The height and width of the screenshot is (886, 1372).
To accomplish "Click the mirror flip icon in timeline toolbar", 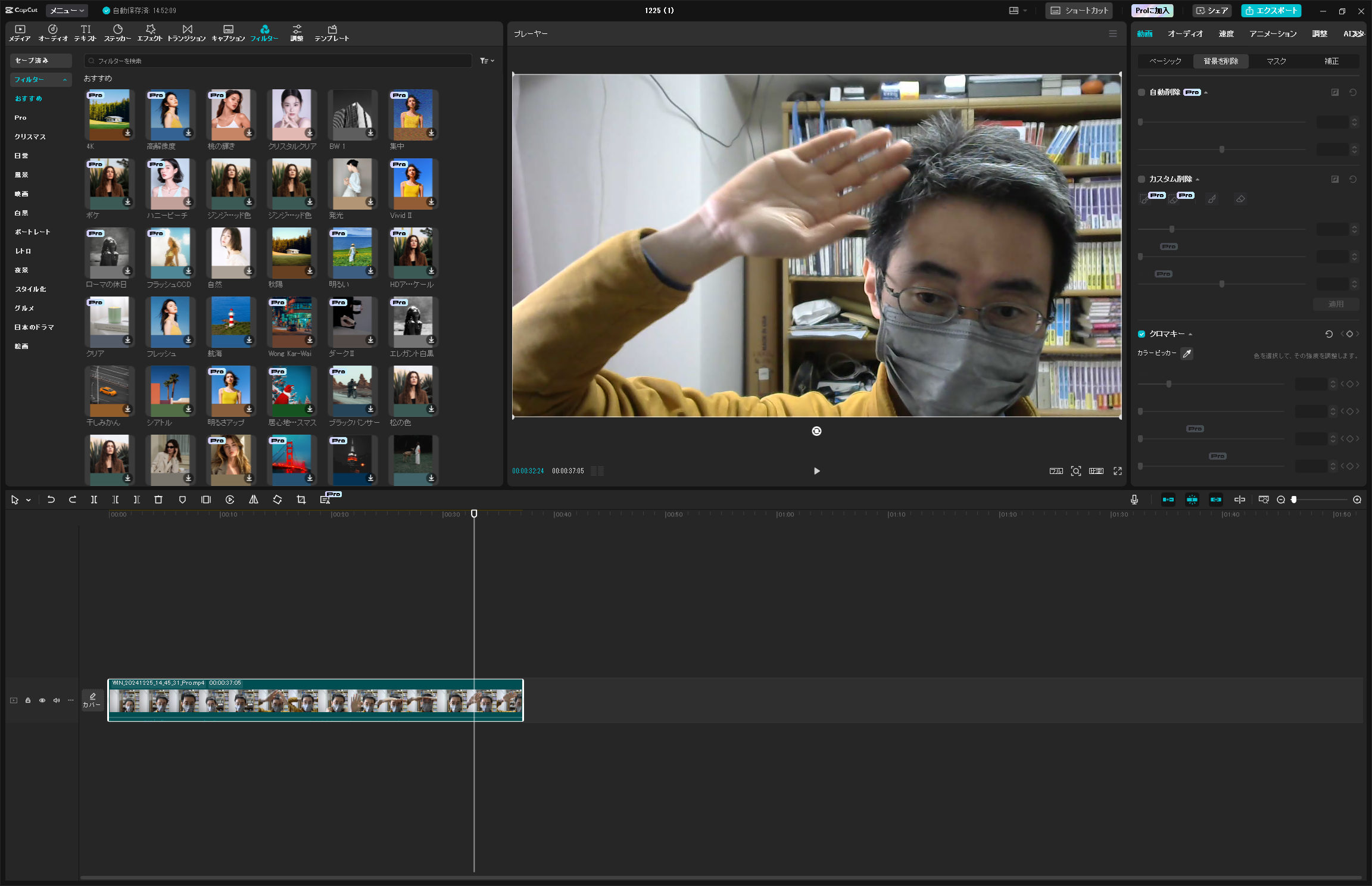I will (x=254, y=500).
